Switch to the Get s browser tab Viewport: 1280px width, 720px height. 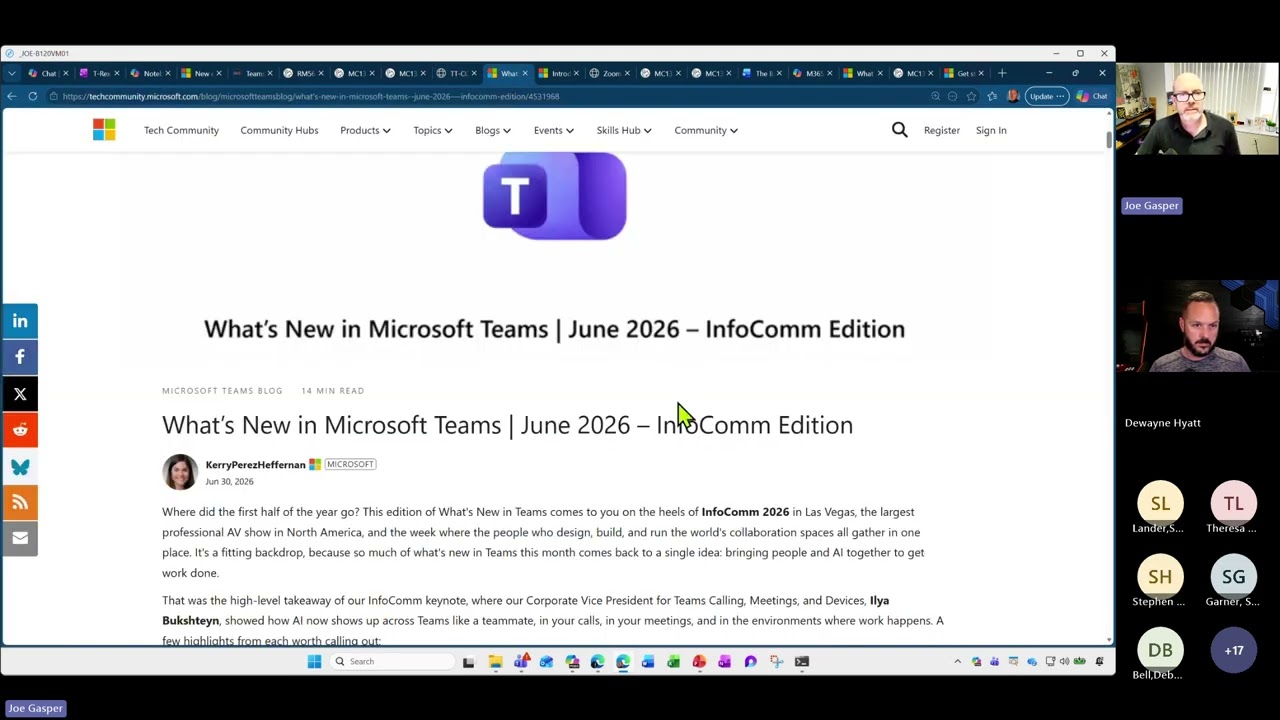(x=962, y=73)
